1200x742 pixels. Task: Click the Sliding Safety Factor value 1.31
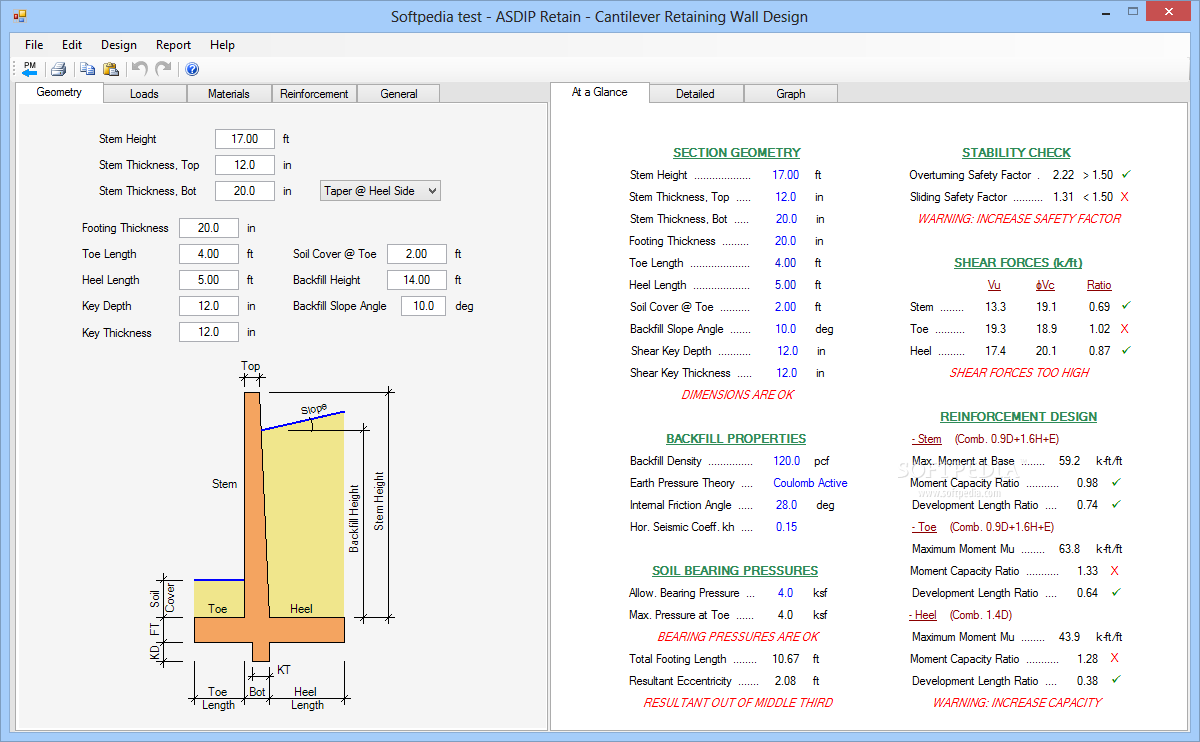tap(1064, 197)
